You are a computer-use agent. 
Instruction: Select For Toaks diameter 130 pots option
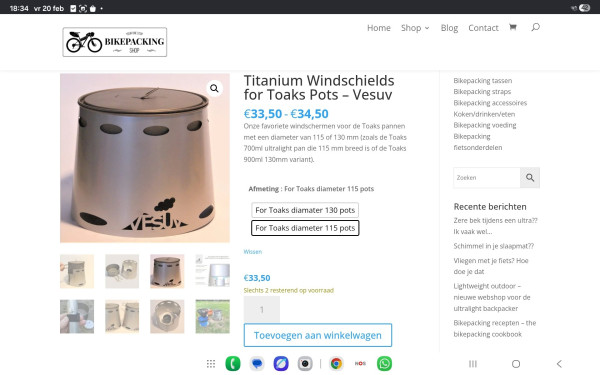tap(305, 210)
